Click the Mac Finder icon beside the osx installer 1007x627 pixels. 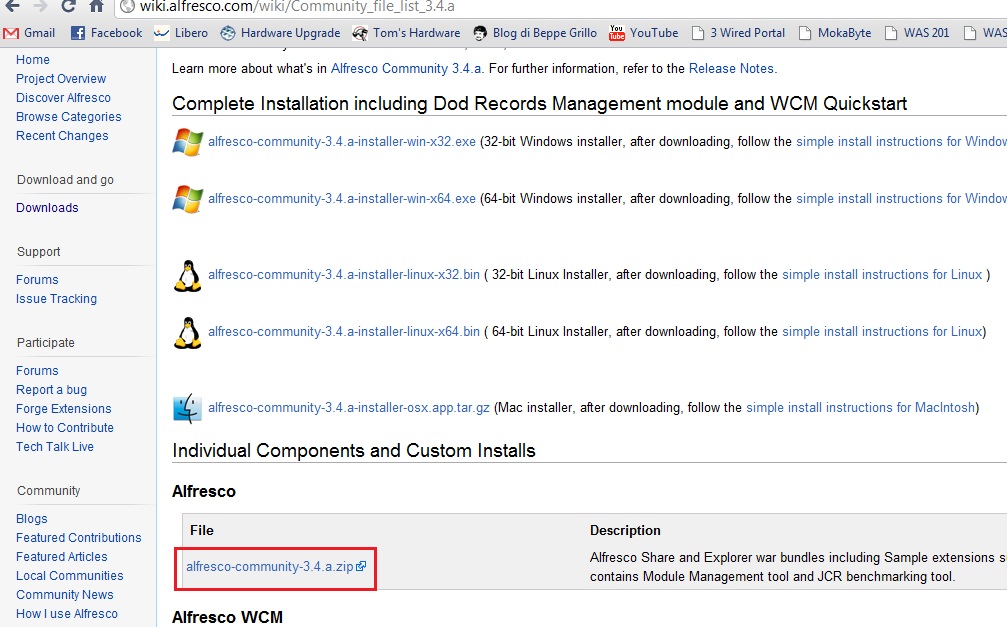point(188,409)
